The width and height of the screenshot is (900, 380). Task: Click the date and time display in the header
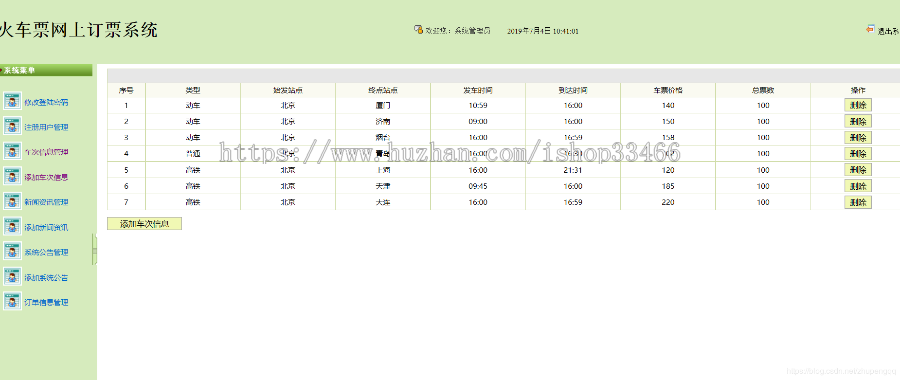(542, 32)
